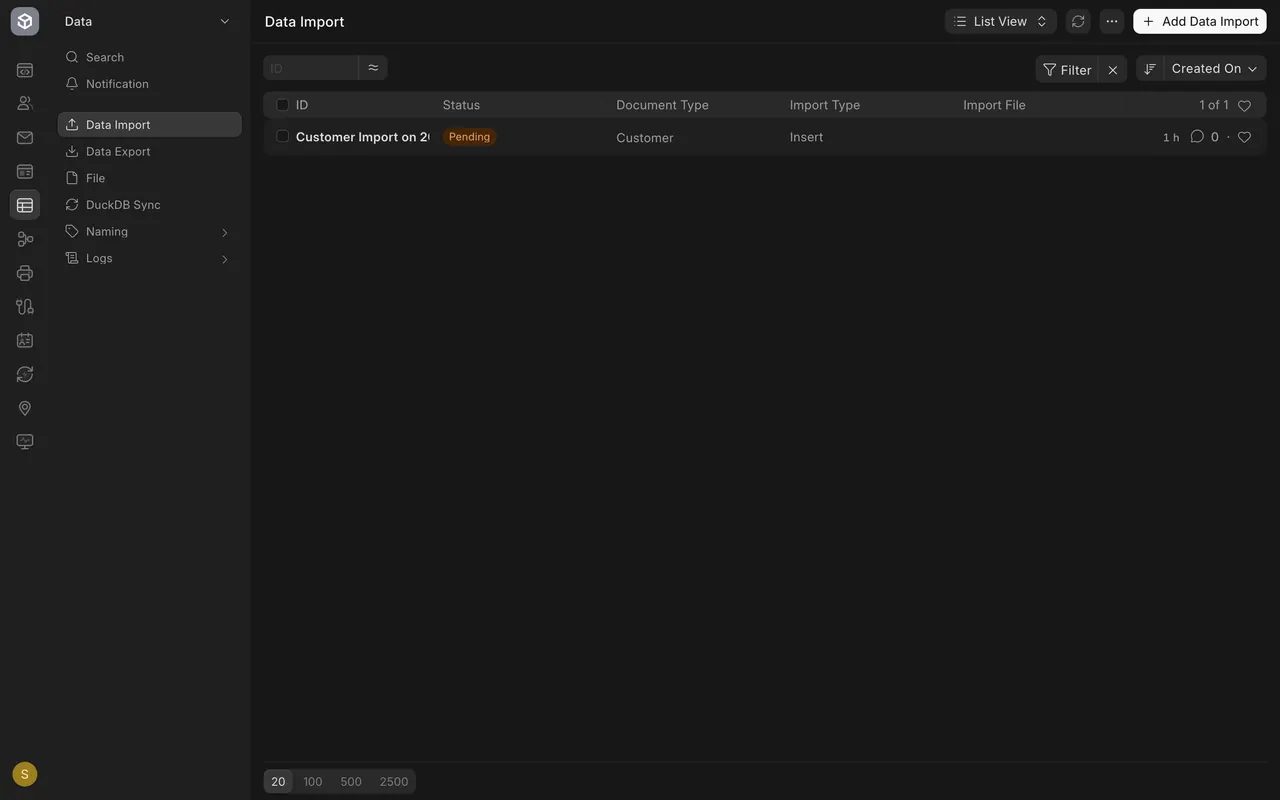Select the active table icon in the rail
This screenshot has height=800, width=1280.
25,205
